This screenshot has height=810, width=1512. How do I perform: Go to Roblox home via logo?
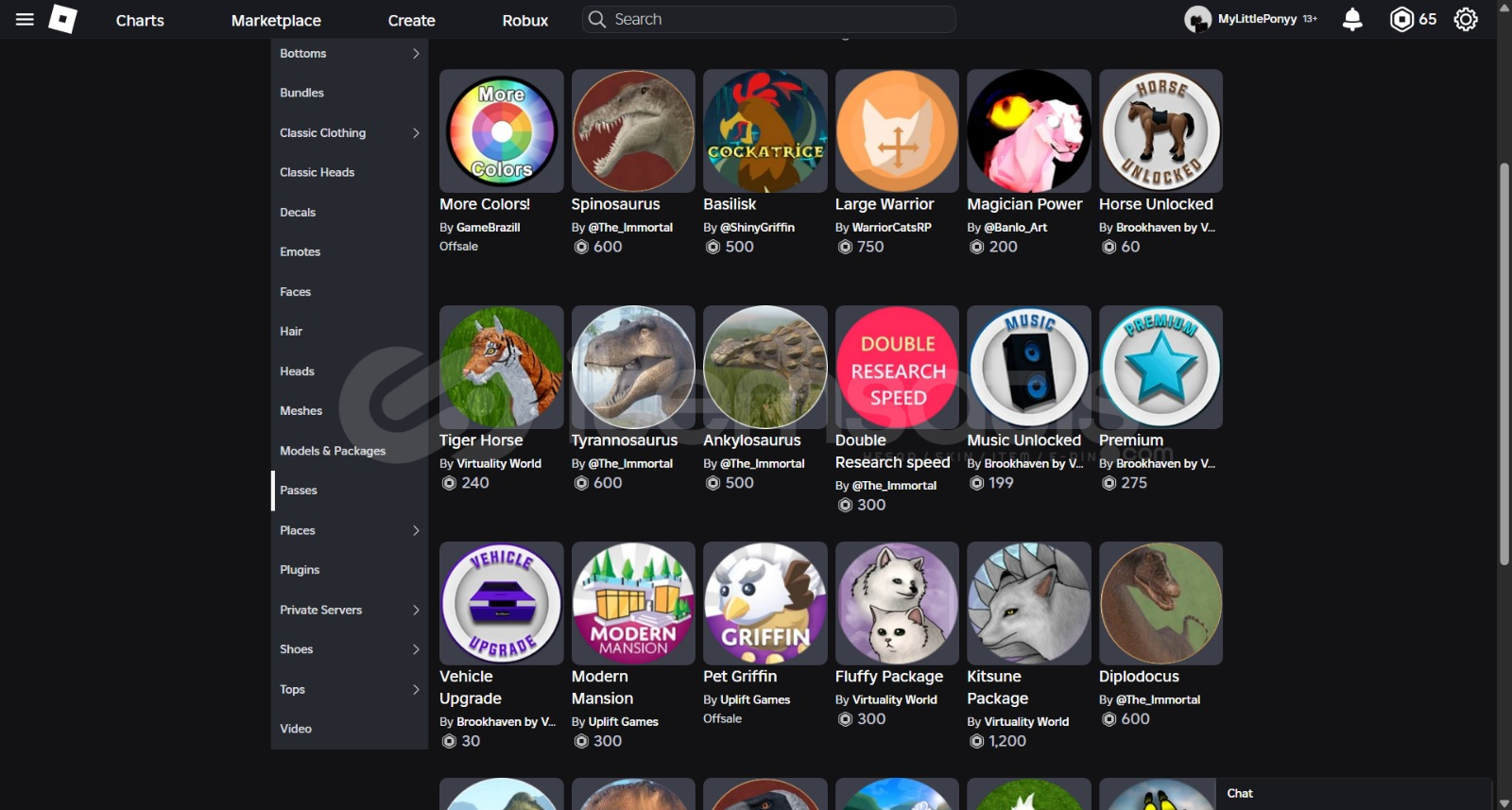62,19
